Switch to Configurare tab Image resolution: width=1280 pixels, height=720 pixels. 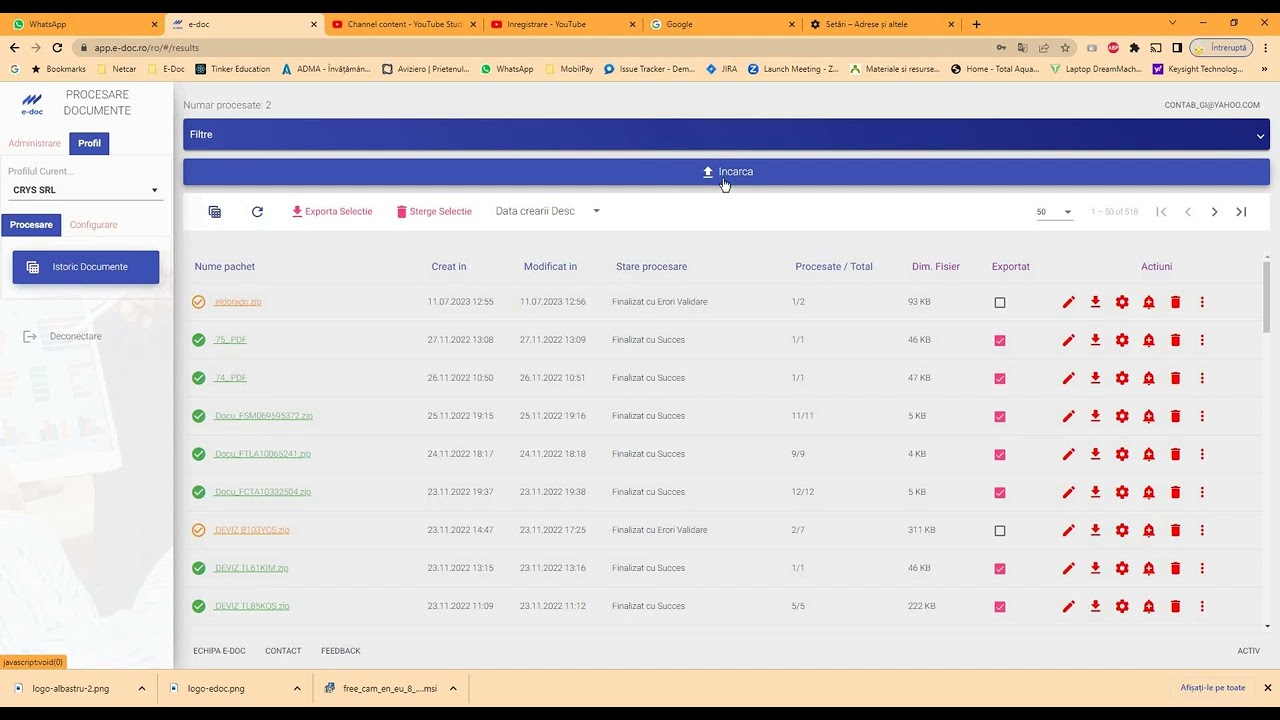[x=94, y=225]
